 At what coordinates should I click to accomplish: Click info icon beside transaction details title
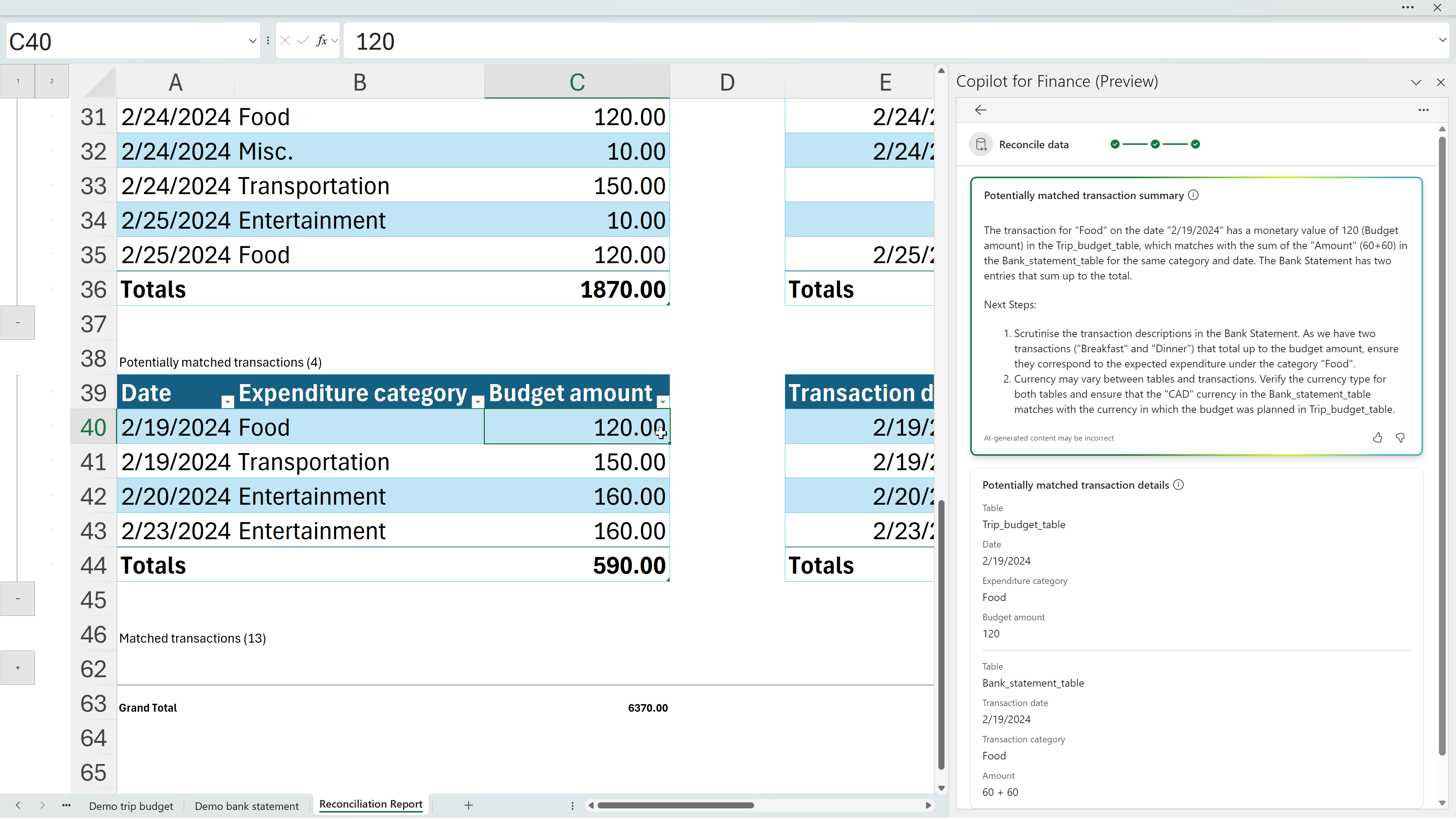coord(1178,485)
